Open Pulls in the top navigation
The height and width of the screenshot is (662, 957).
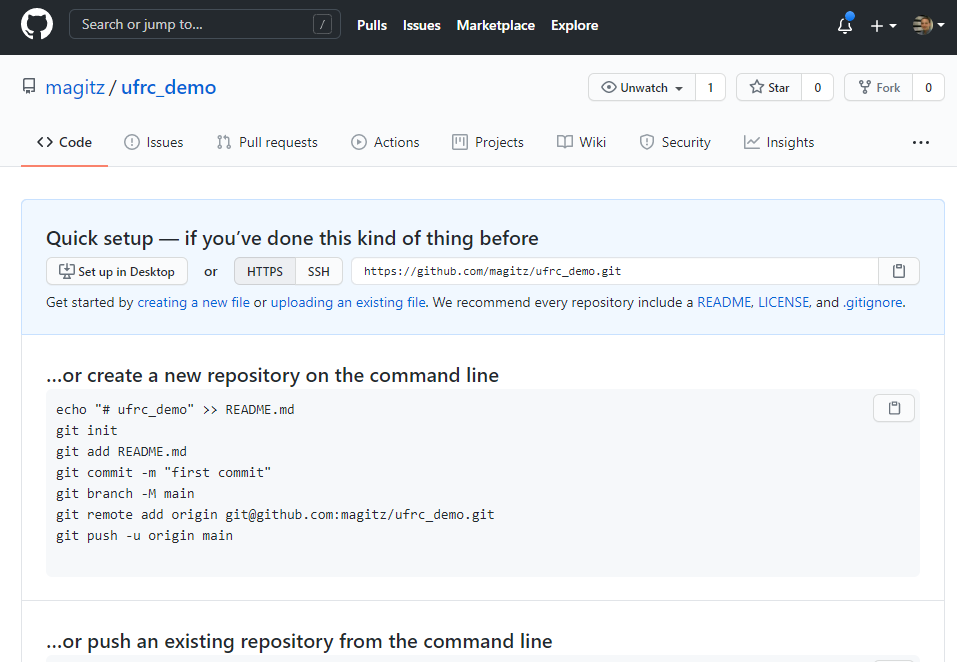(372, 25)
